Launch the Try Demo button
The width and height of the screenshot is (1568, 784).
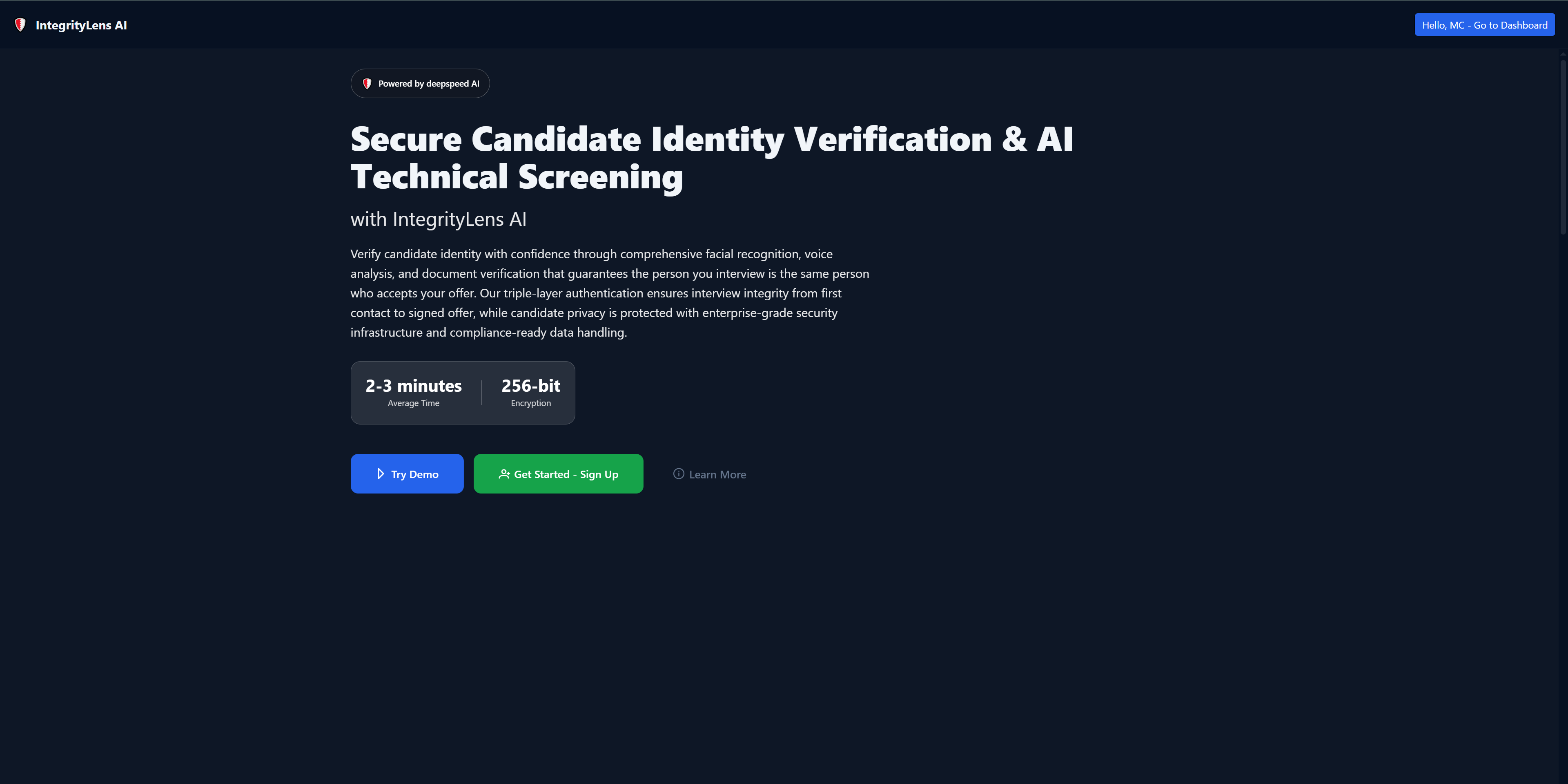pos(407,474)
